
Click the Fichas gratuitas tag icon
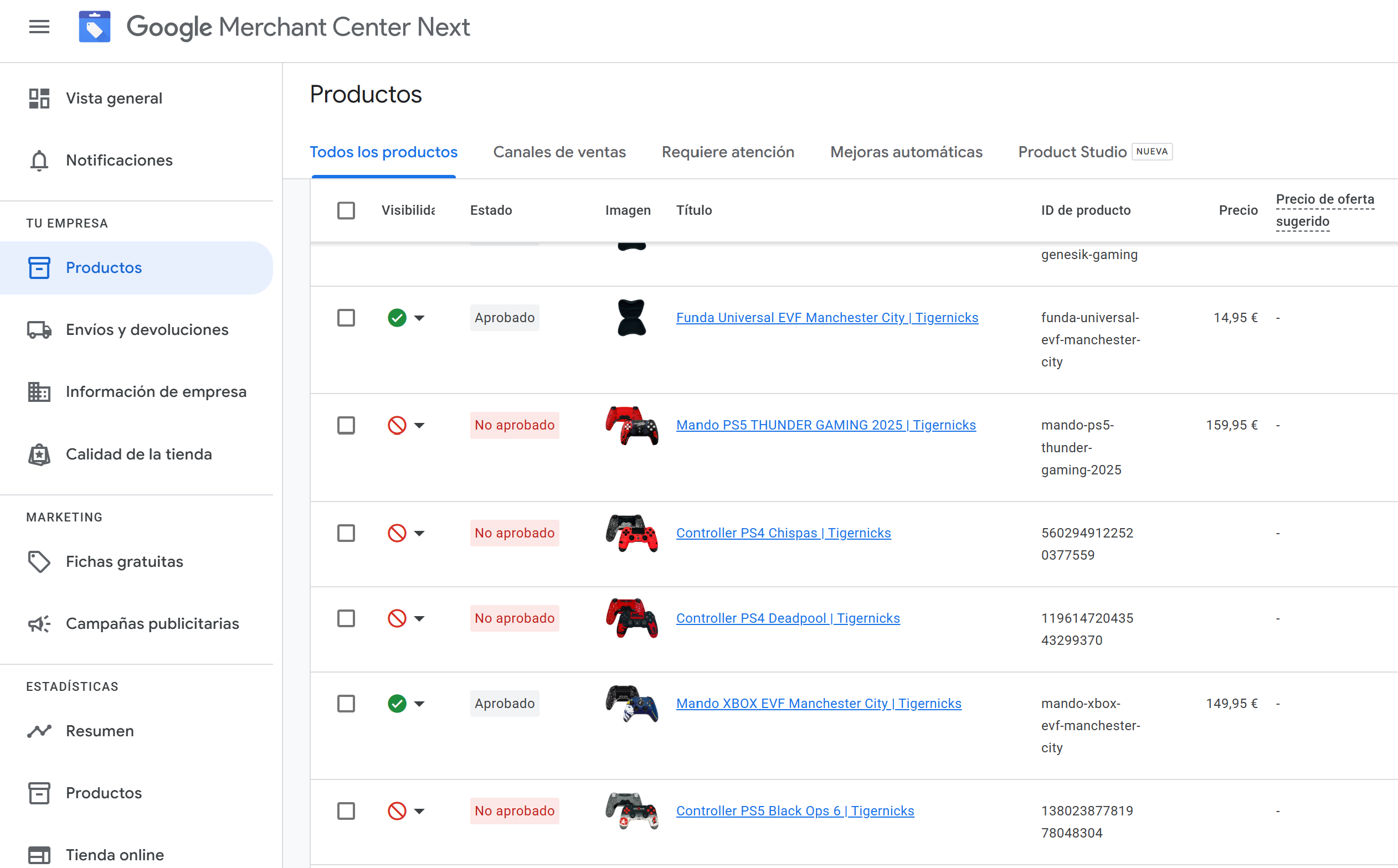(x=39, y=561)
